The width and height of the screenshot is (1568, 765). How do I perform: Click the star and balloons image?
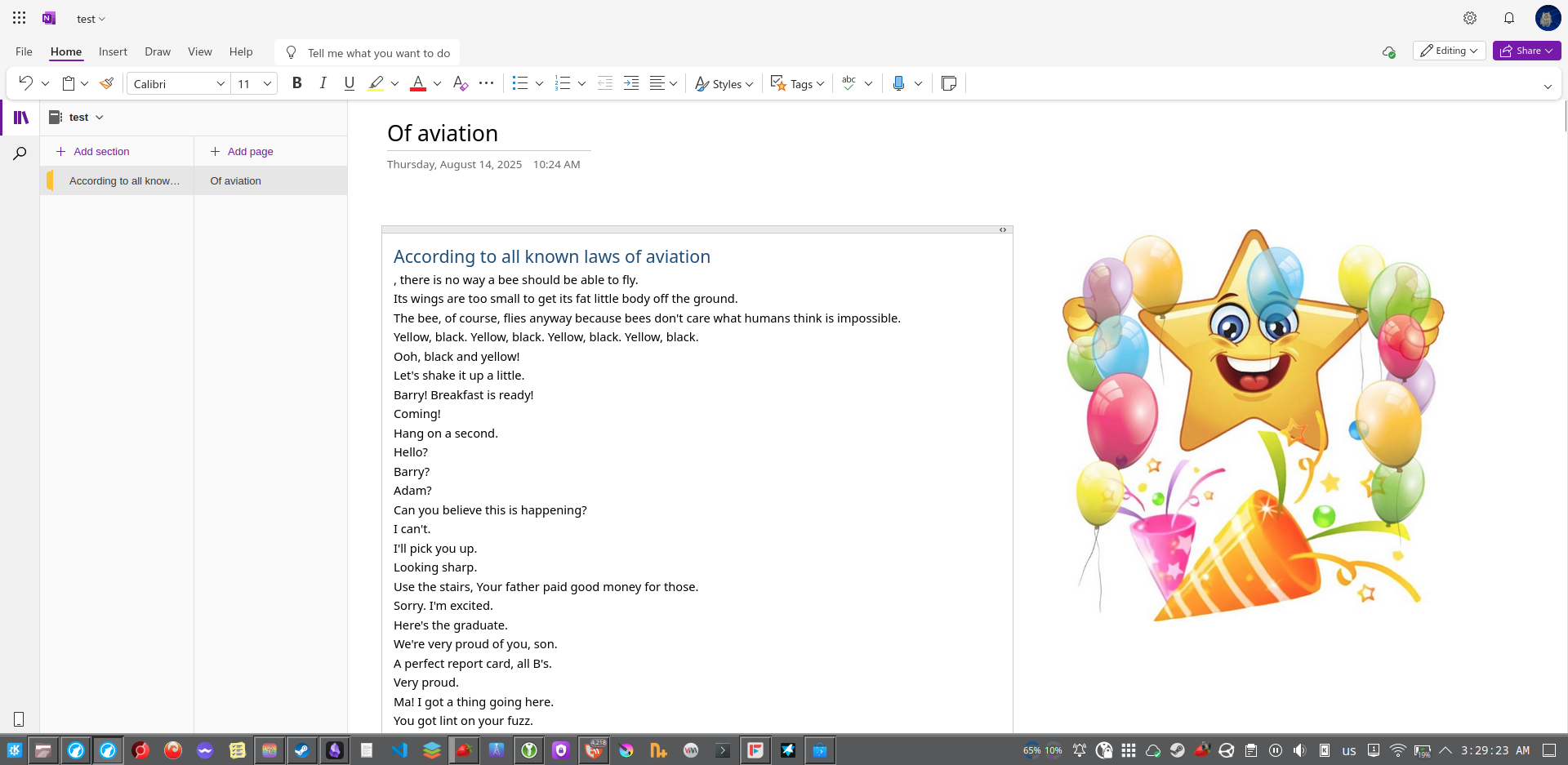pos(1254,425)
